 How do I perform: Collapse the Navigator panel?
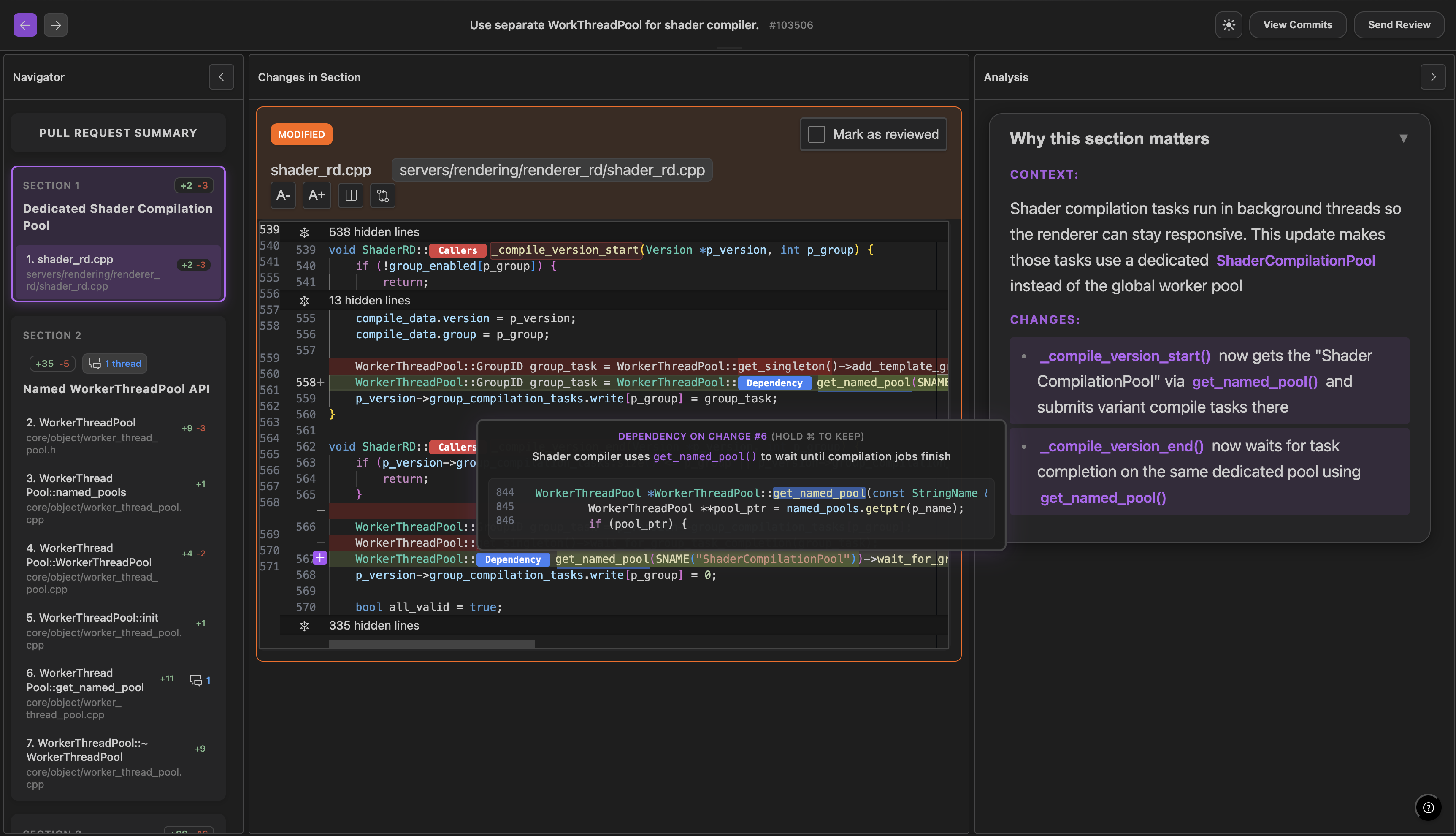click(221, 77)
